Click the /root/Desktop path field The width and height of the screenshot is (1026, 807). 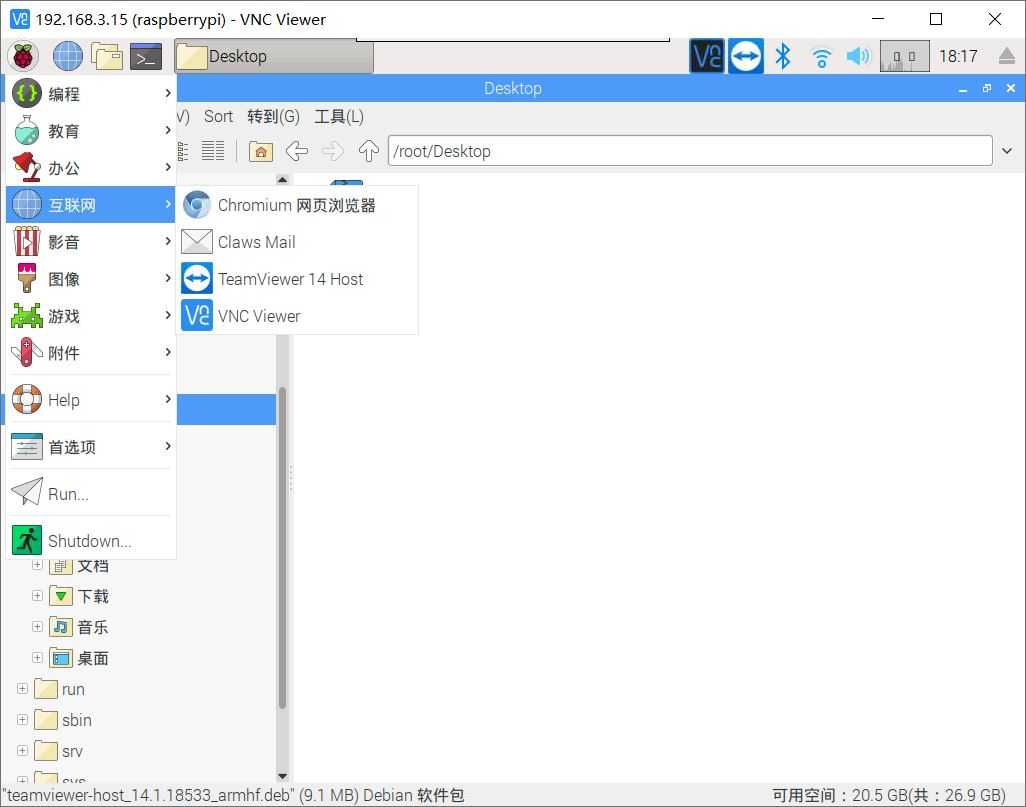690,151
